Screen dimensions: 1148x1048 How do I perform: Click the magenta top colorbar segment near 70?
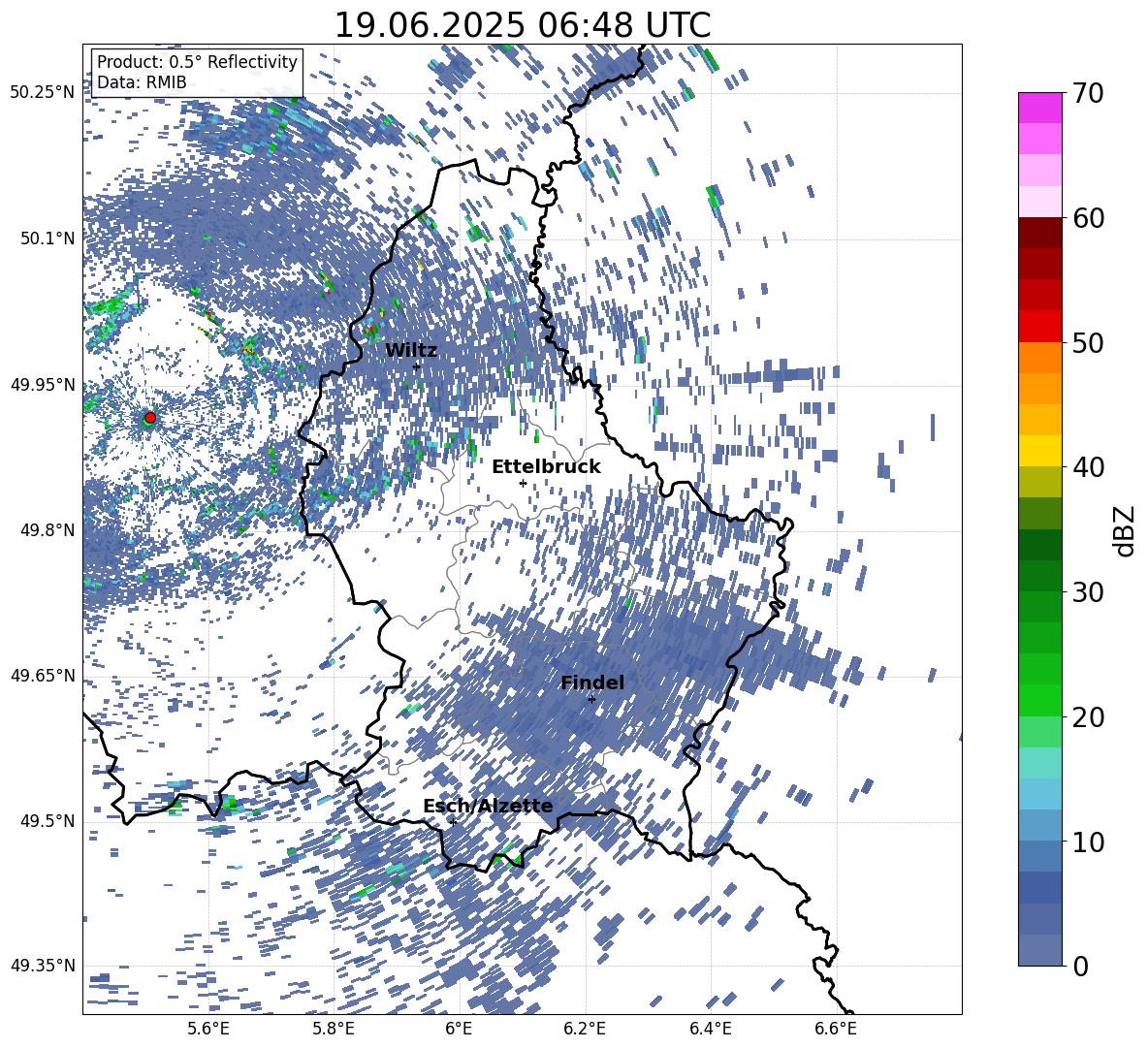pos(1039,108)
